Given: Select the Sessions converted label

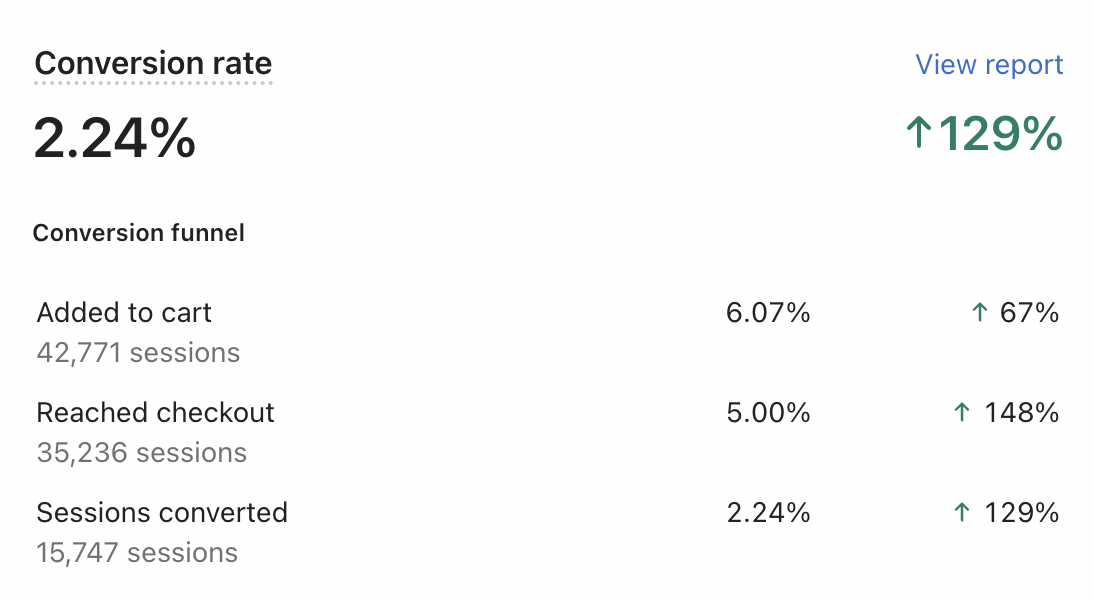Looking at the screenshot, I should click(x=162, y=513).
